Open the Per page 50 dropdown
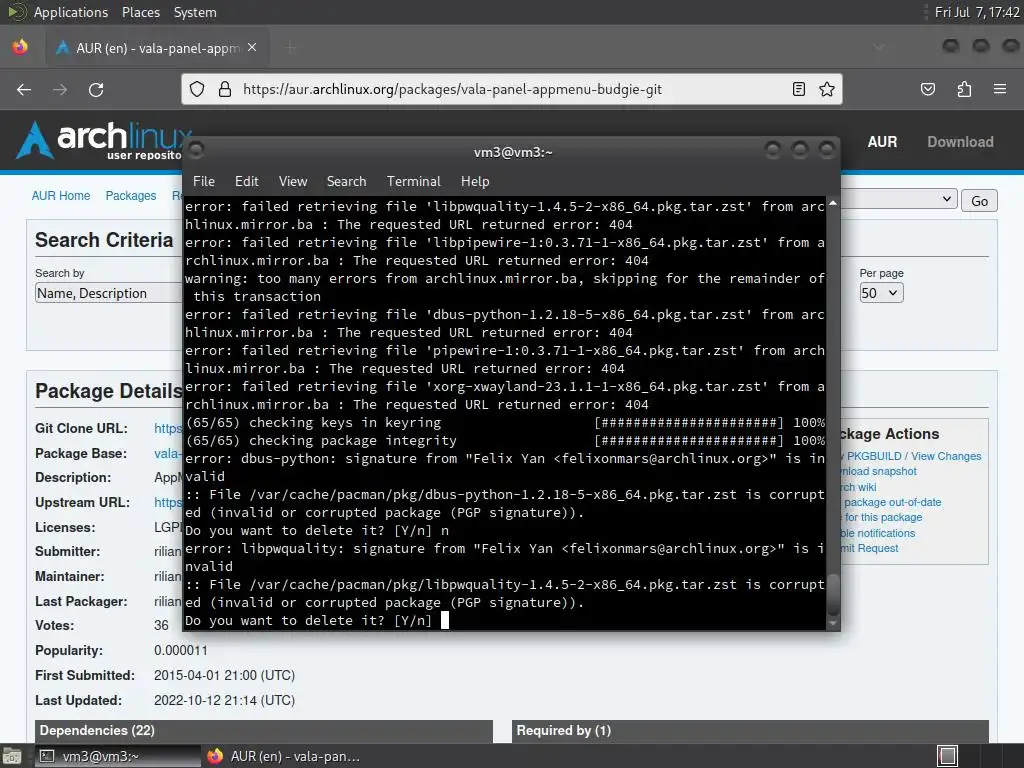Viewport: 1024px width, 768px height. [x=882, y=293]
